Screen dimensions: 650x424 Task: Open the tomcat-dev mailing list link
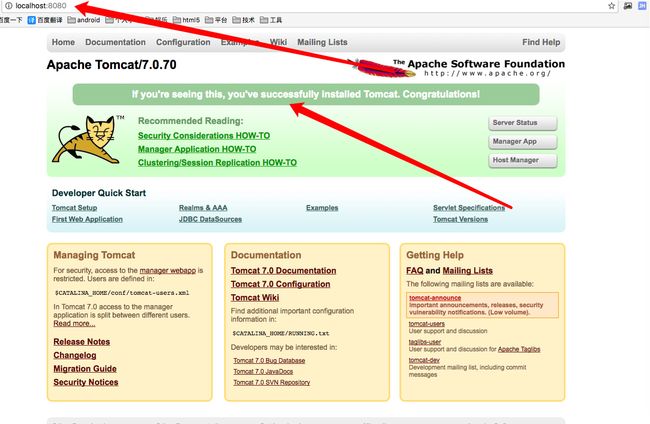click(x=424, y=360)
